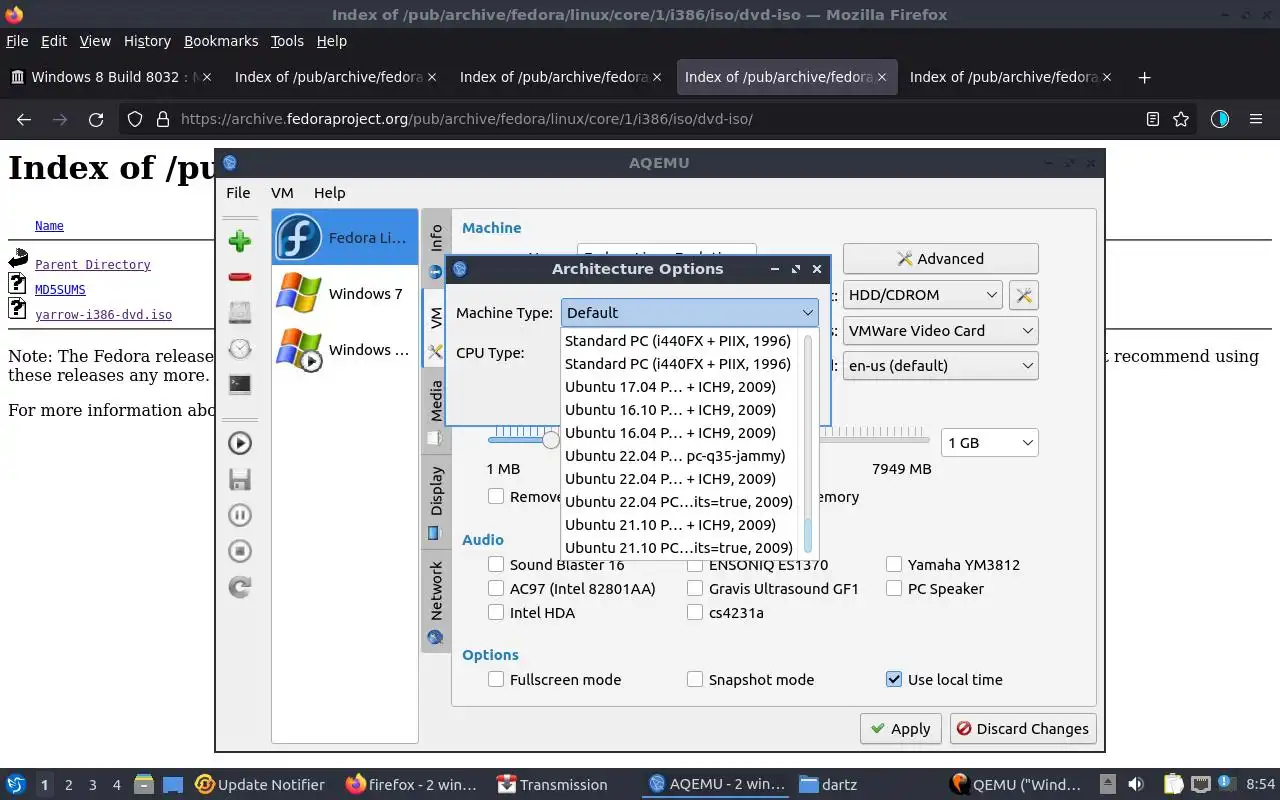Switch to the Display vertical tab
The width and height of the screenshot is (1280, 800).
tap(436, 500)
